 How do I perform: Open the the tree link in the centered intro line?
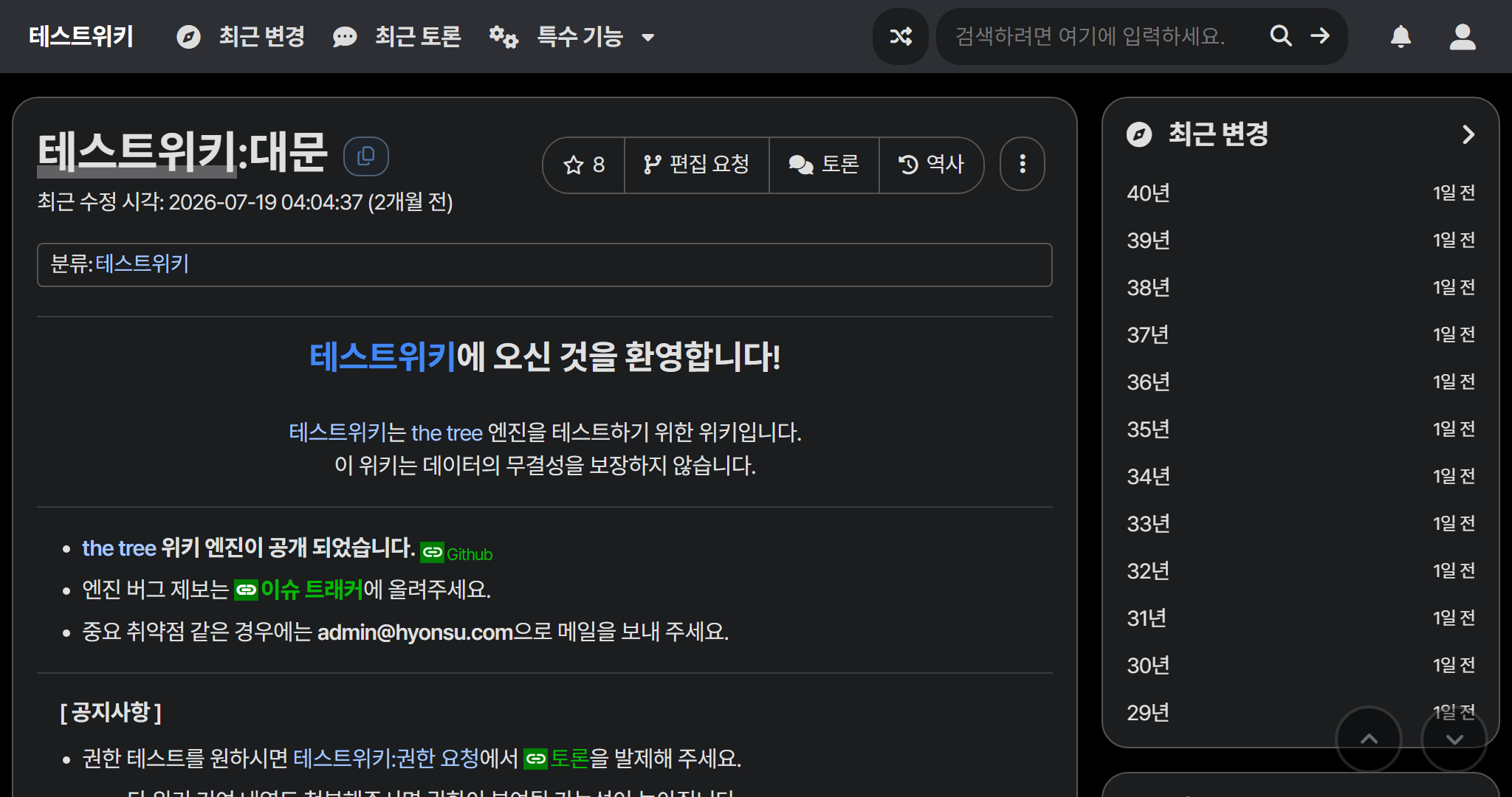tap(447, 432)
